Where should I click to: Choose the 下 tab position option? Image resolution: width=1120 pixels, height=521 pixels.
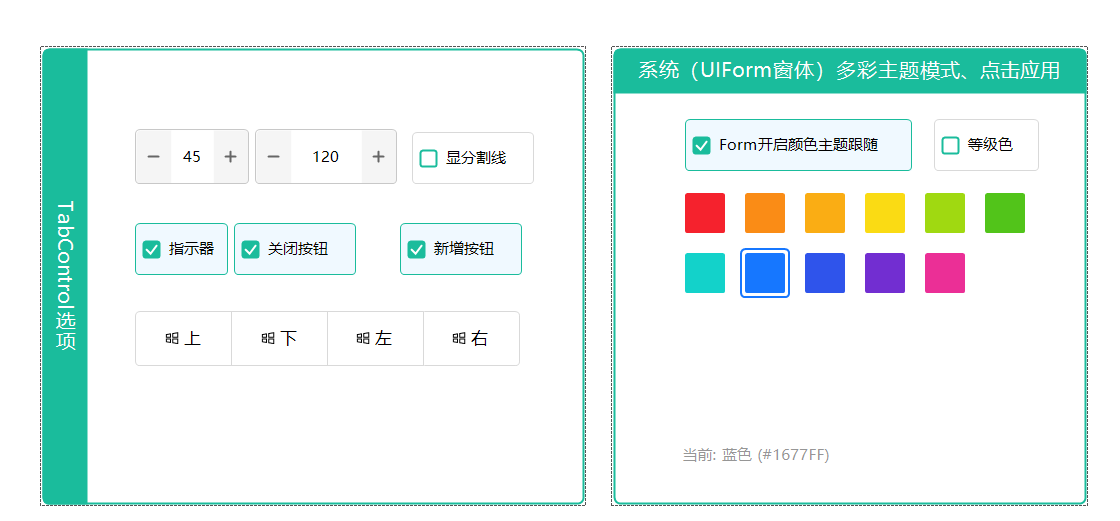pos(279,339)
